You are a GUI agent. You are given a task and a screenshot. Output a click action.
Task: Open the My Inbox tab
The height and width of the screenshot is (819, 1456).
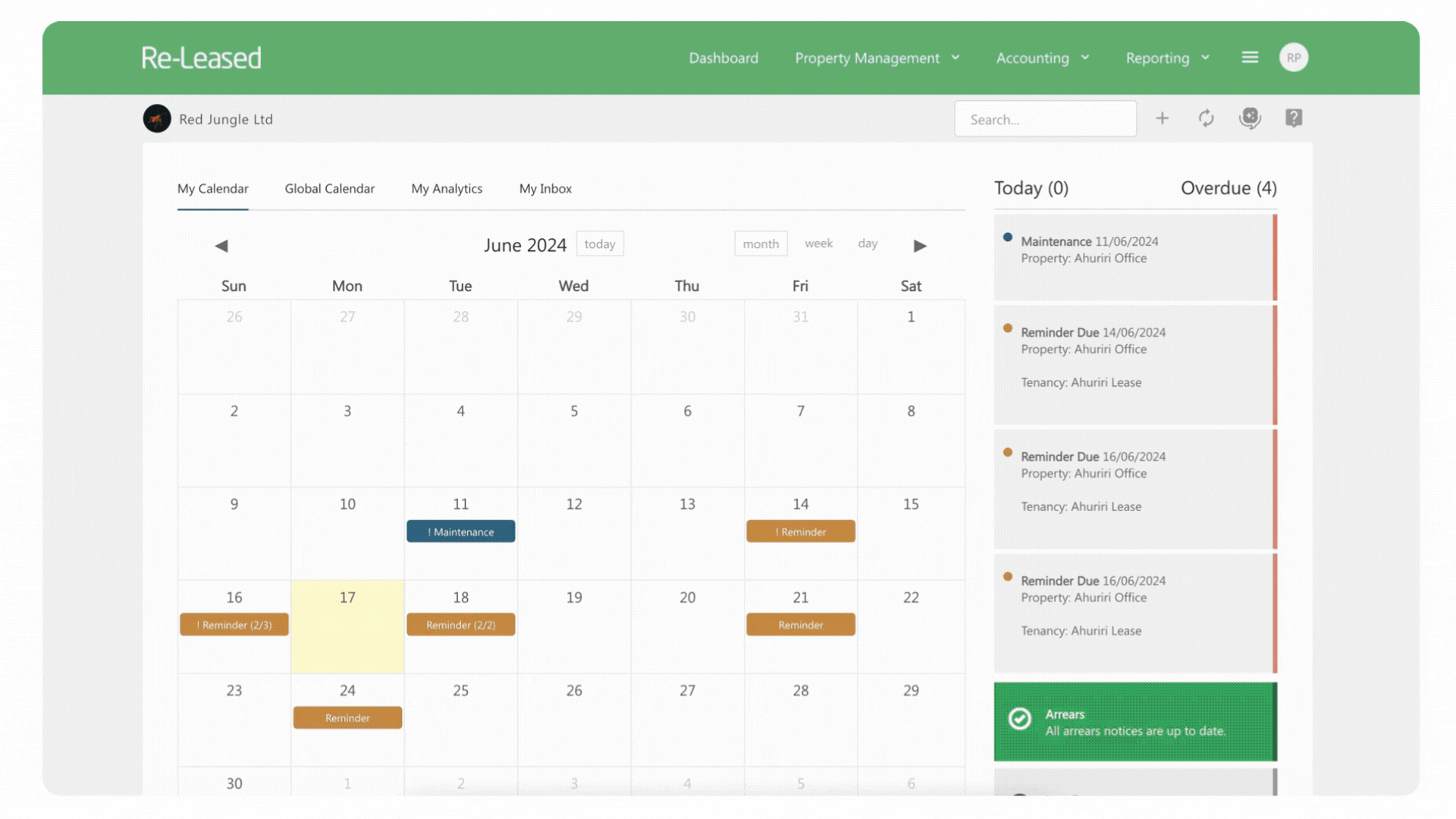coord(545,189)
